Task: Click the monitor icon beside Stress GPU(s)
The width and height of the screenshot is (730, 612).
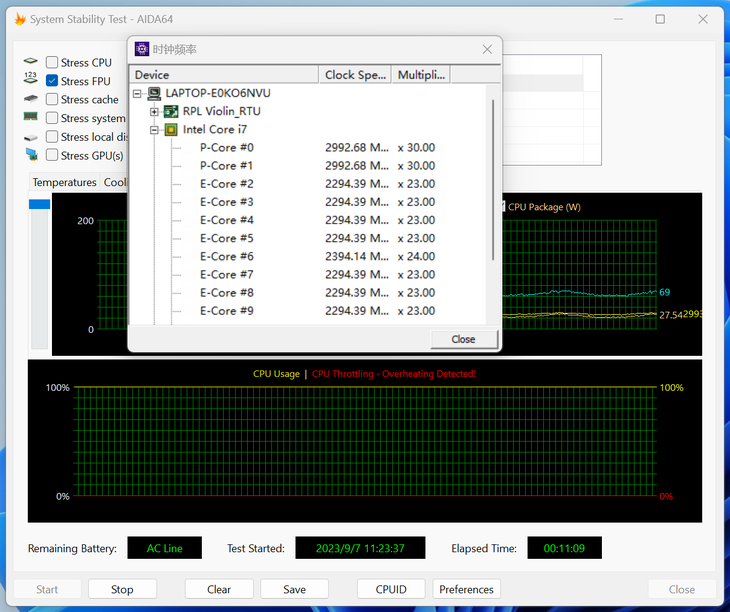Action: click(32, 155)
